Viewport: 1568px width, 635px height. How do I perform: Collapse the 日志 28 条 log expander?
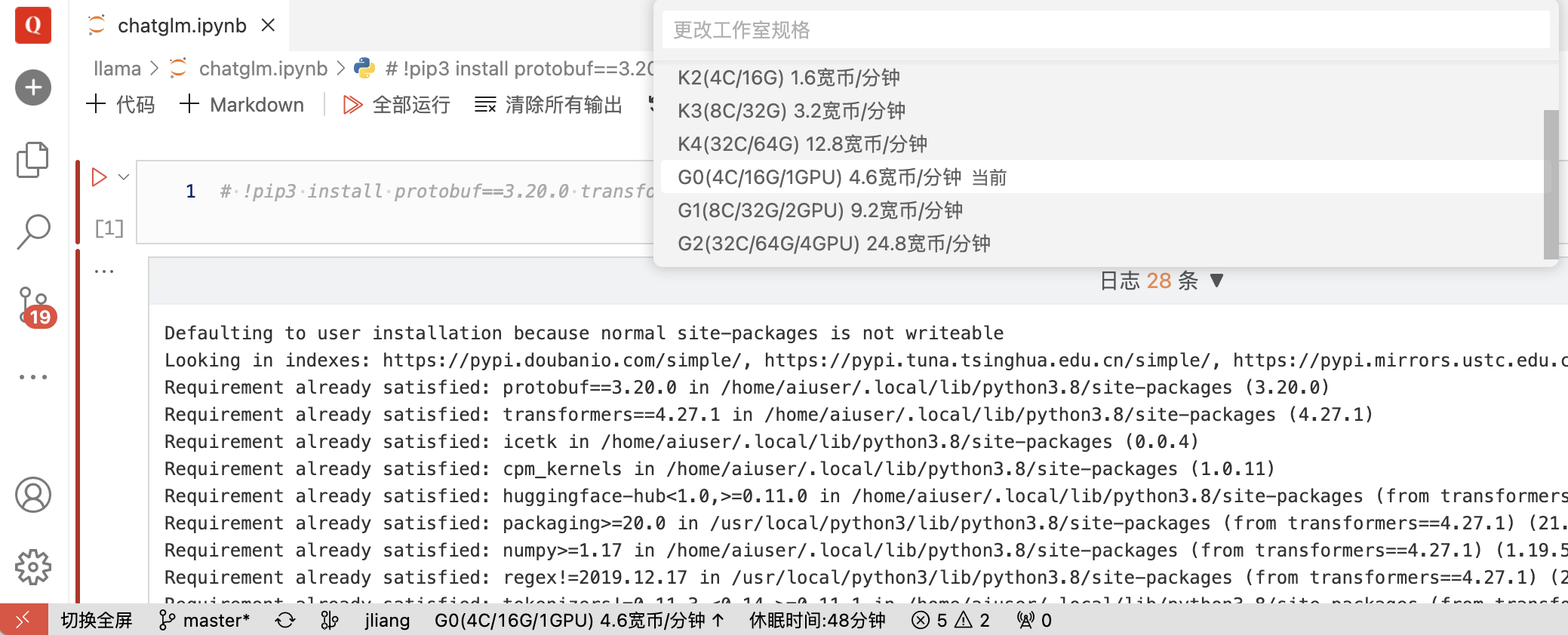[1161, 281]
